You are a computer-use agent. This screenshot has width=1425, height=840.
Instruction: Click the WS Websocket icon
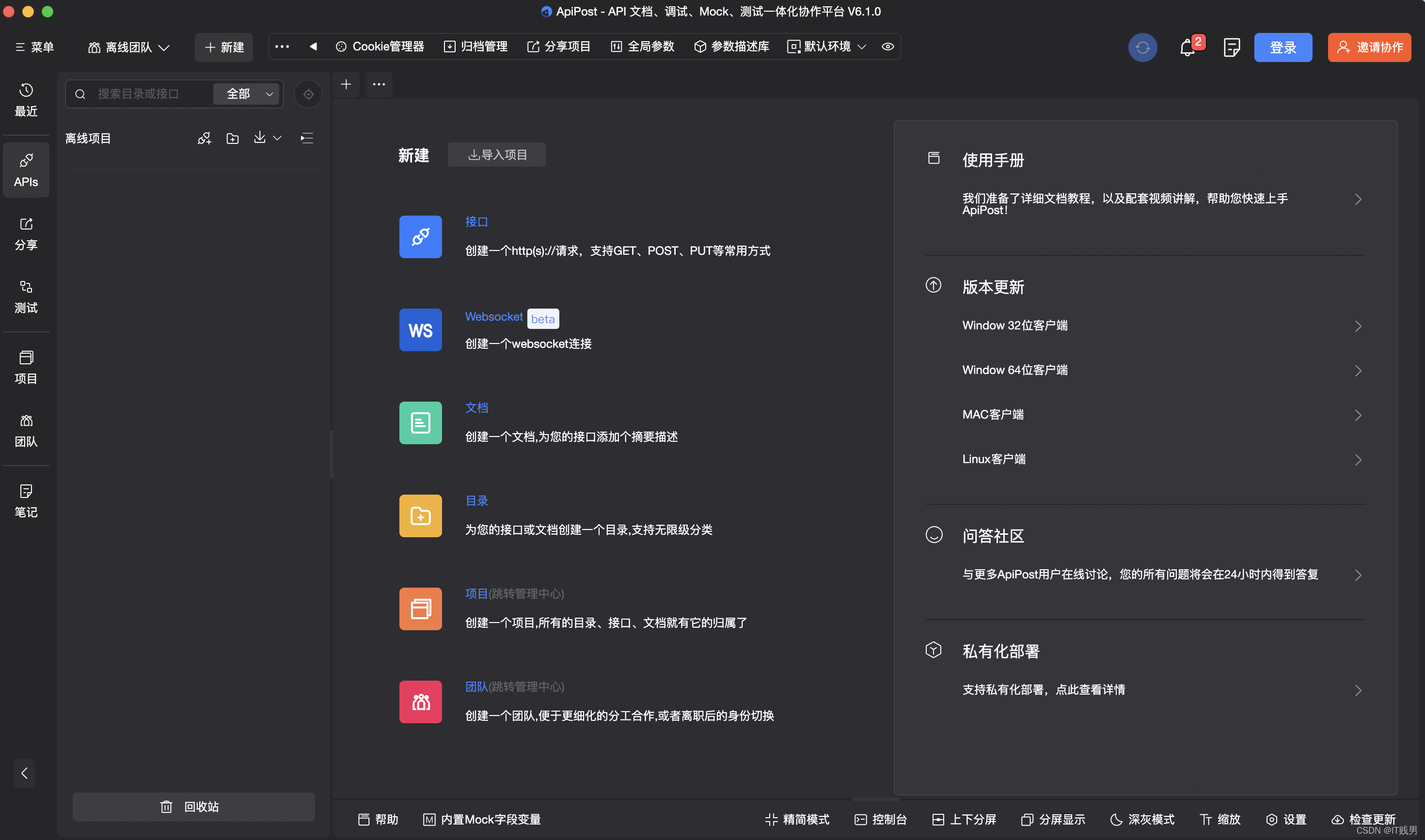point(420,330)
